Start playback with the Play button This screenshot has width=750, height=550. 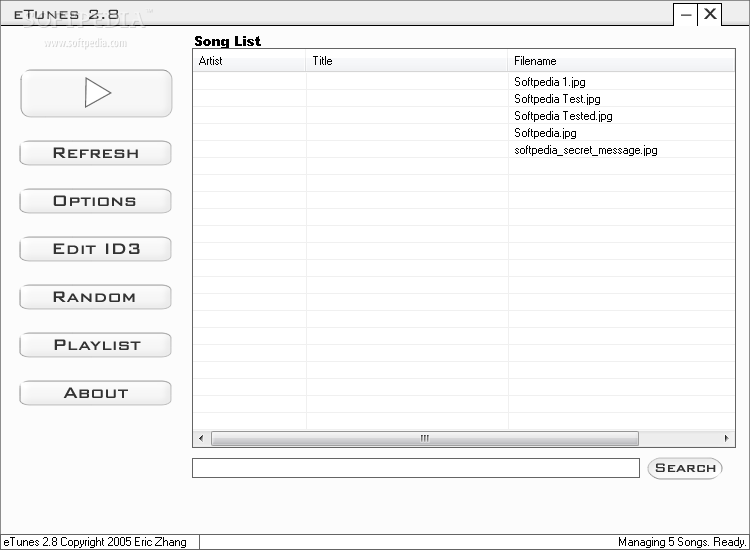96,93
